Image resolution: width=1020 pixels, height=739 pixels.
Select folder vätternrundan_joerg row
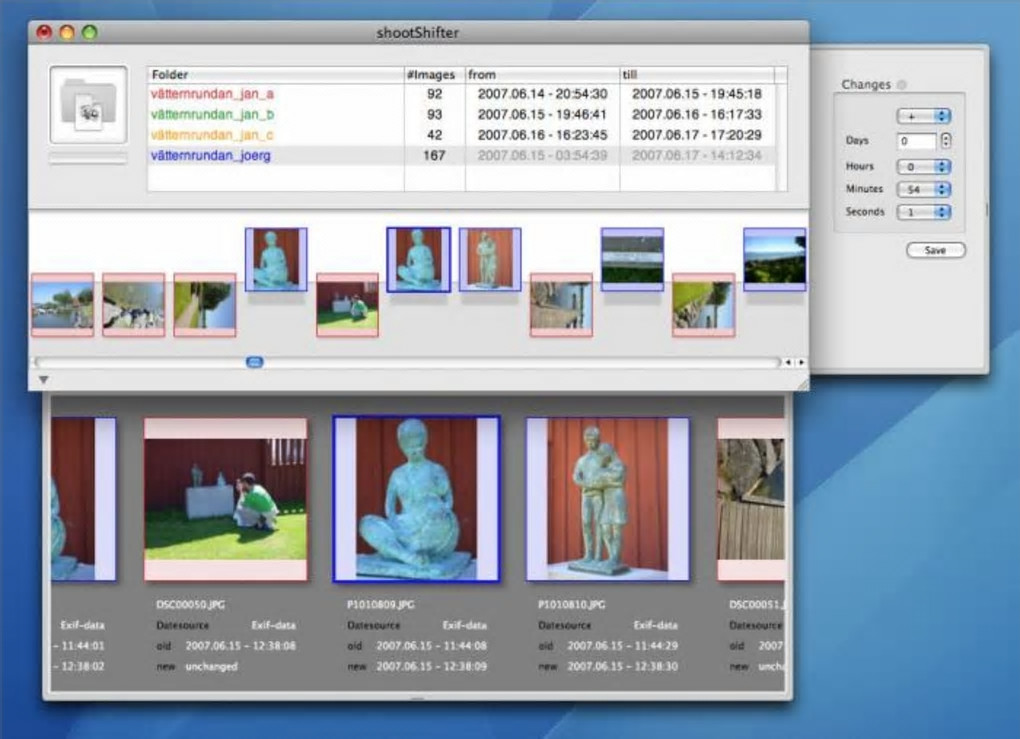pos(461,155)
